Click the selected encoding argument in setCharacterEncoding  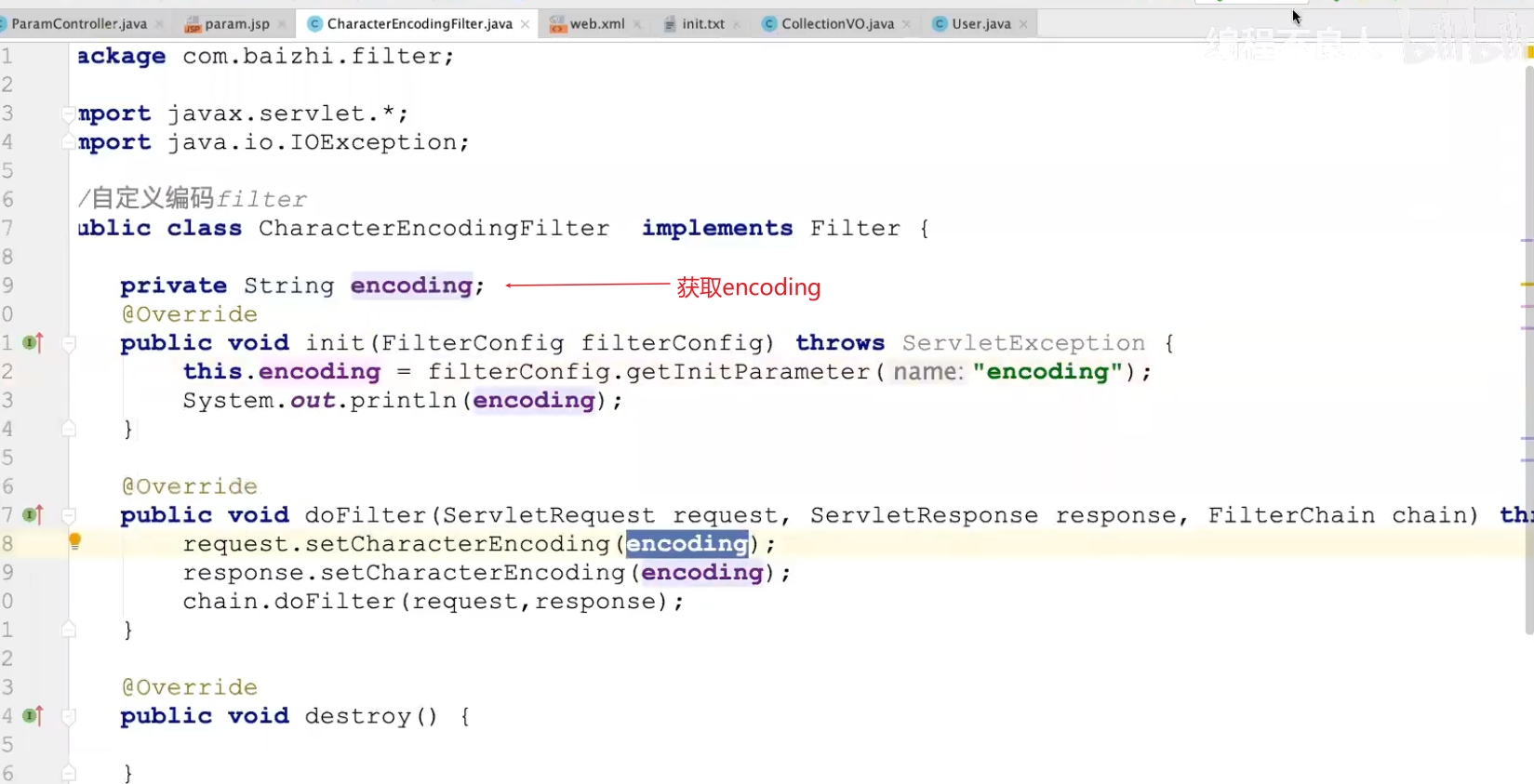687,544
